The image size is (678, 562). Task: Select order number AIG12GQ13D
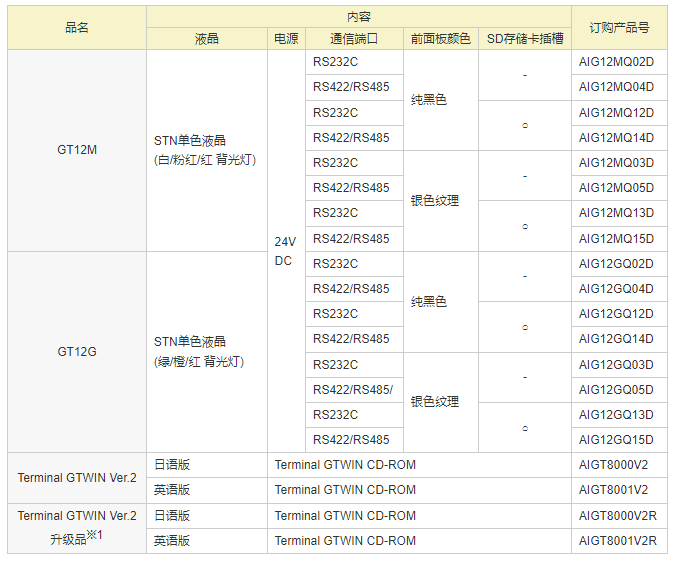tap(616, 415)
